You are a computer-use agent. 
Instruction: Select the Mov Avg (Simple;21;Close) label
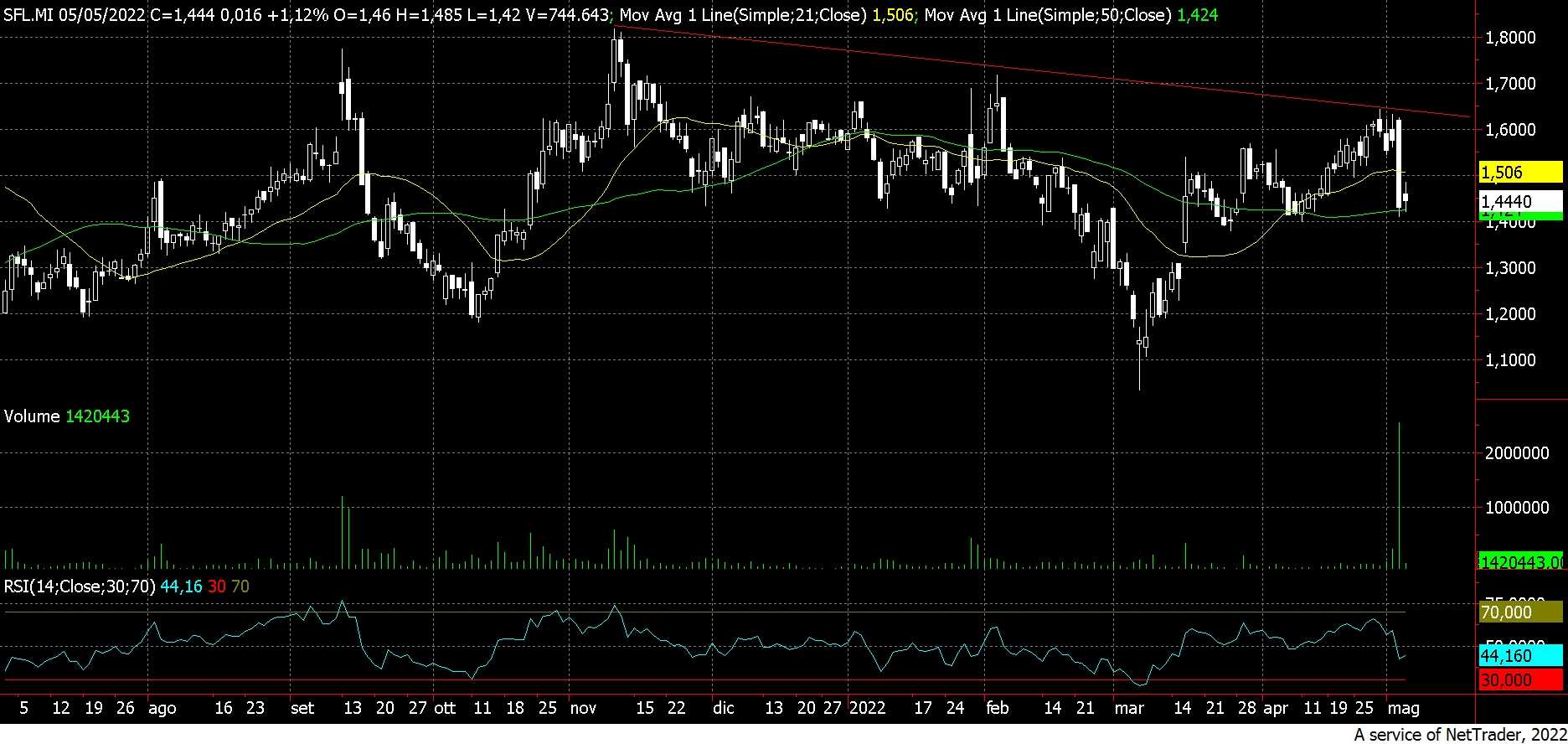pyautogui.click(x=743, y=15)
